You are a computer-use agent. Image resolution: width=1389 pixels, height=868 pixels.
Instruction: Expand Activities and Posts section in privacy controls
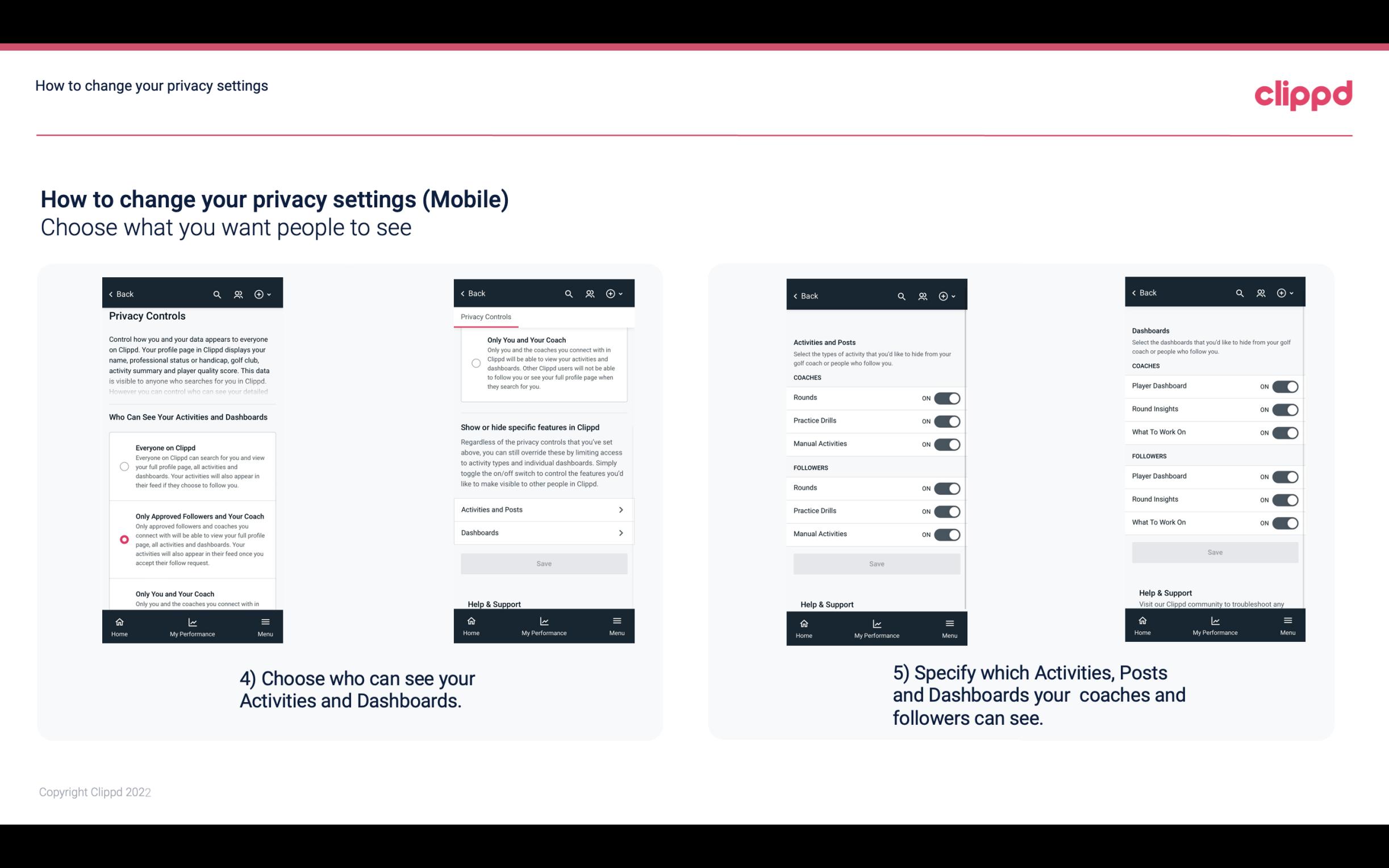point(543,509)
